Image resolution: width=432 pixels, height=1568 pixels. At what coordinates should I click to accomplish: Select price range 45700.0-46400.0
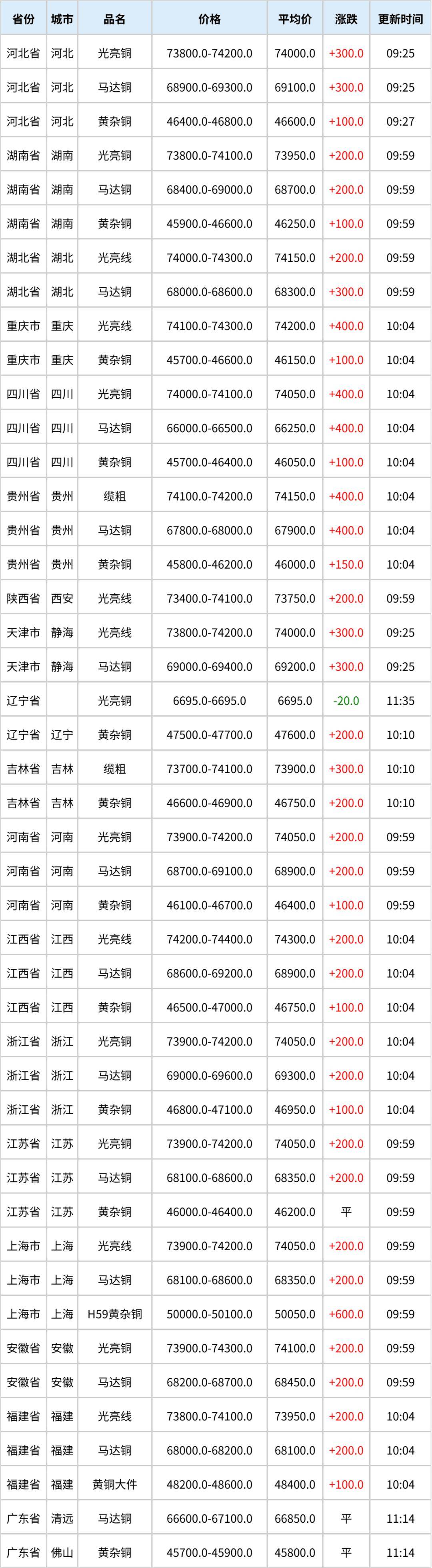pyautogui.click(x=209, y=463)
